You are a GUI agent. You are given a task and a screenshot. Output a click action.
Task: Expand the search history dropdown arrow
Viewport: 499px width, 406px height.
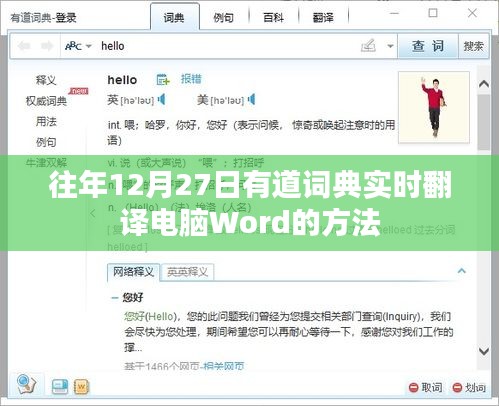point(390,46)
